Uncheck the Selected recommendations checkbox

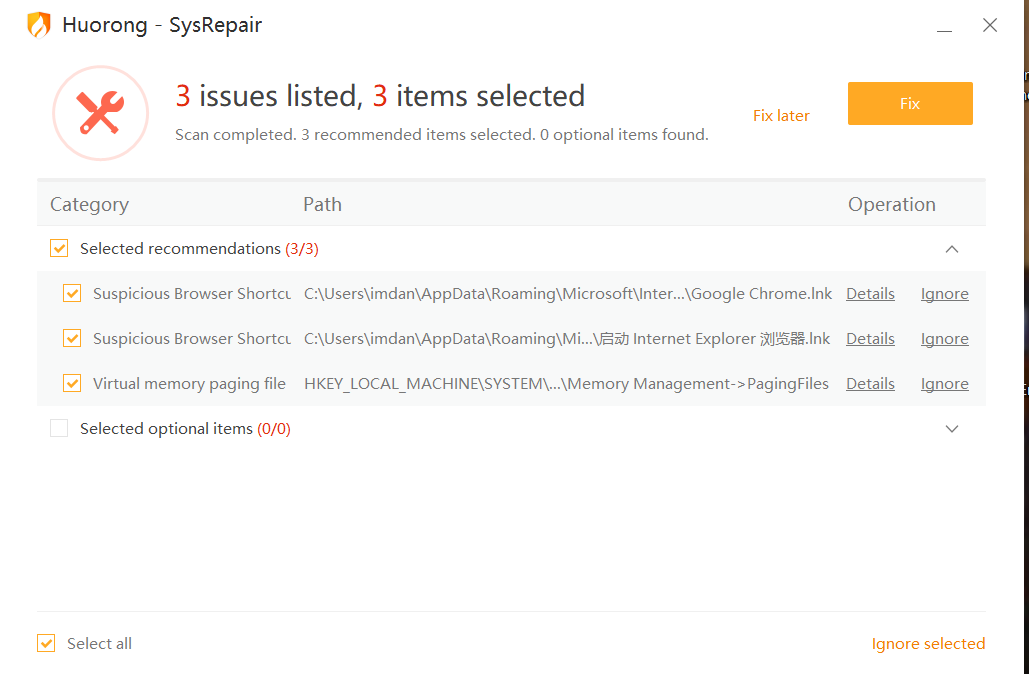59,248
